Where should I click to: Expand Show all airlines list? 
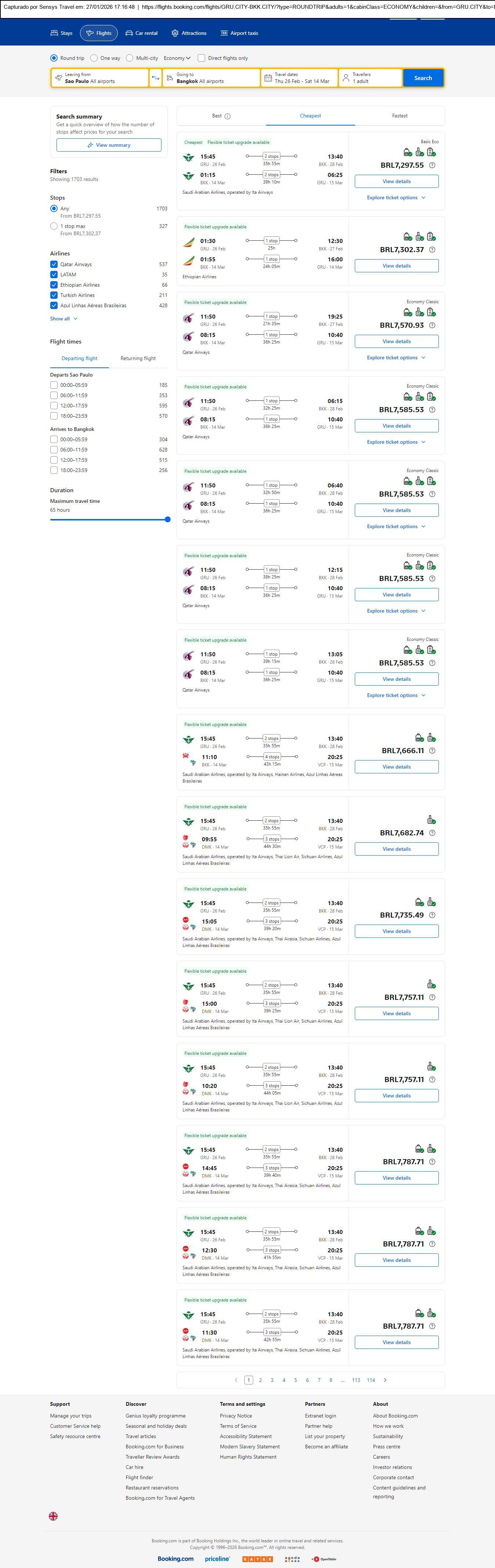click(64, 319)
